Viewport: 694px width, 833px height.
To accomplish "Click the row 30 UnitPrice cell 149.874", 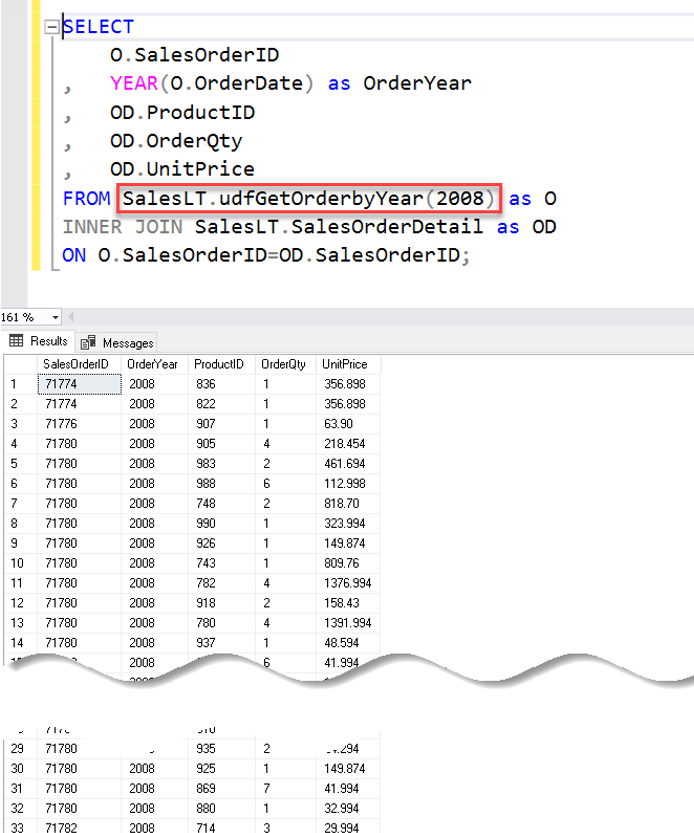I will [x=344, y=768].
